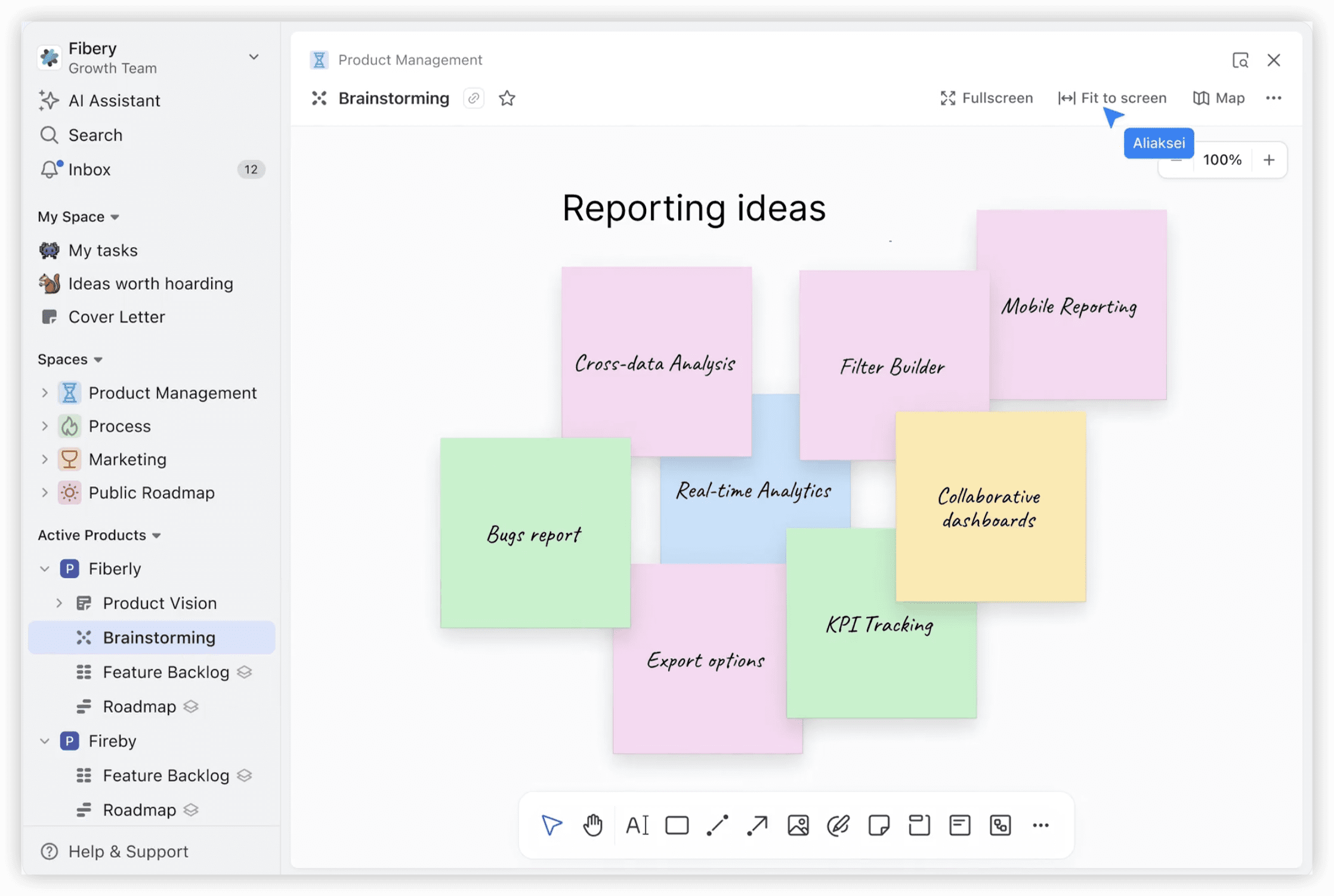Toggle the Map view

click(x=1219, y=98)
